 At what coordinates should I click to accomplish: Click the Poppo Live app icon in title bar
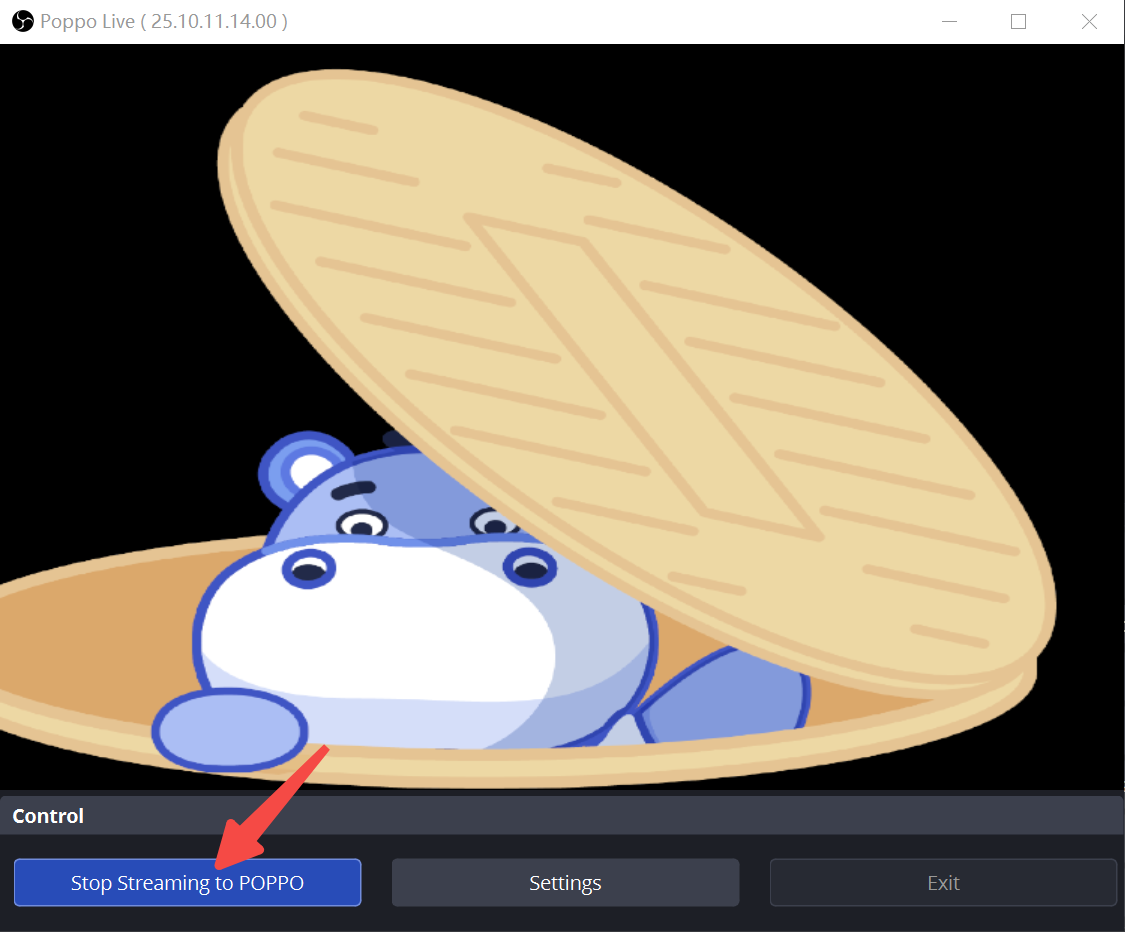(23, 22)
